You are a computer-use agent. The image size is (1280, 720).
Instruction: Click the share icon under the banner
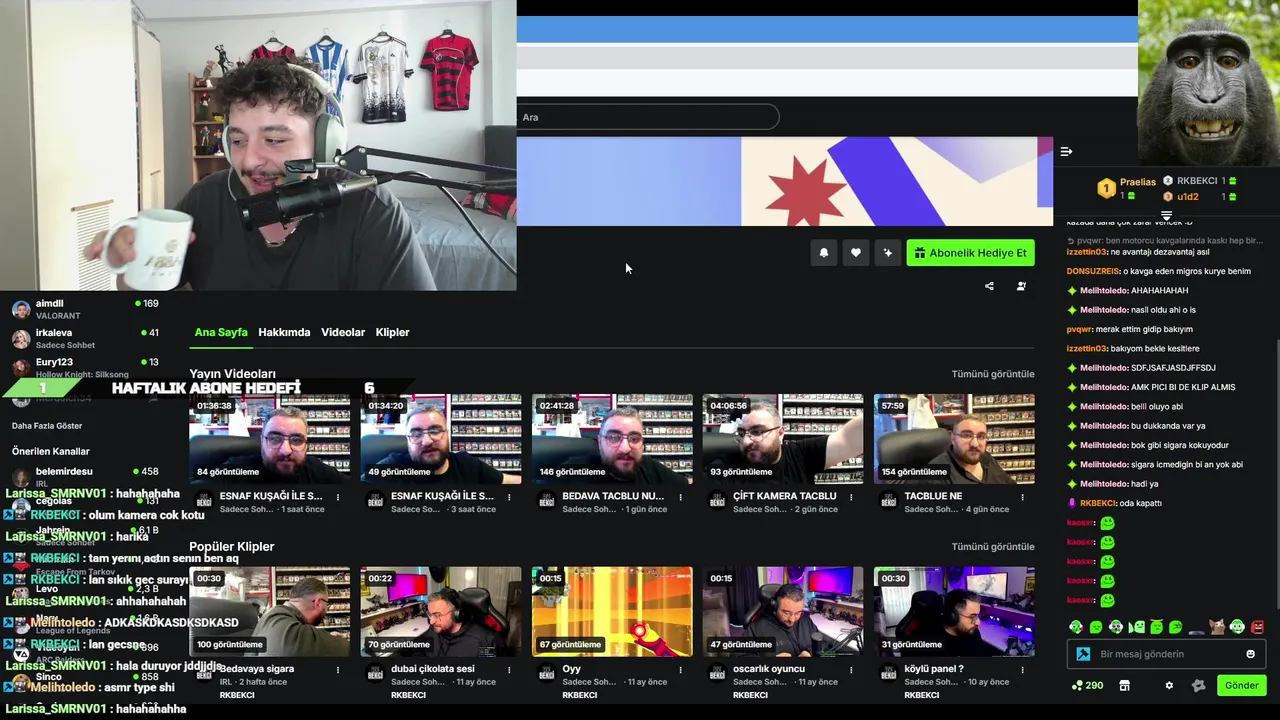(989, 286)
